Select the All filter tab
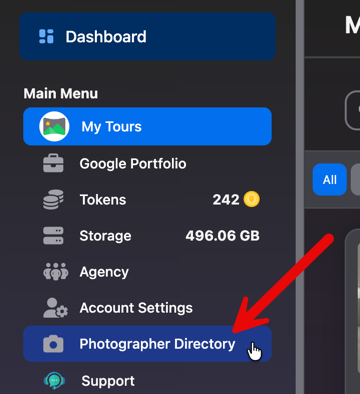 click(330, 180)
